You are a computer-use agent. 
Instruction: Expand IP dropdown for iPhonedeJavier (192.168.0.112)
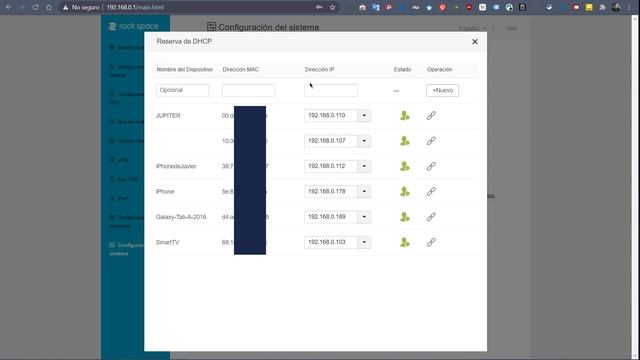[x=364, y=166]
